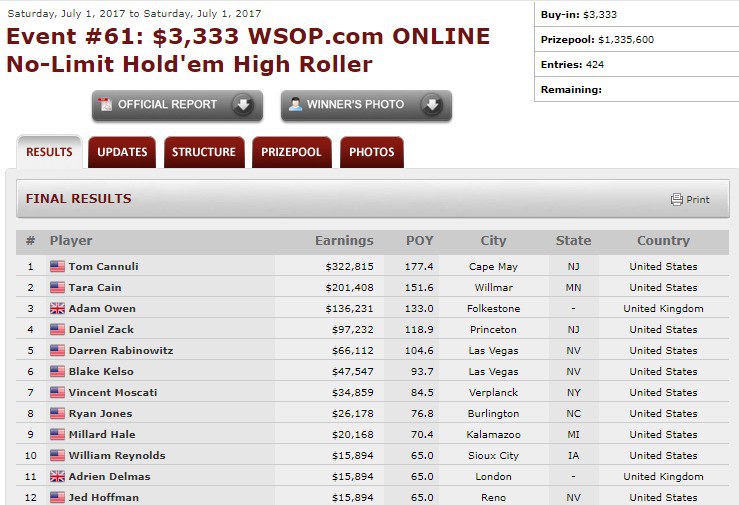739x505 pixels.
Task: Click Adam Owen's UK flag icon
Action: coord(57,309)
